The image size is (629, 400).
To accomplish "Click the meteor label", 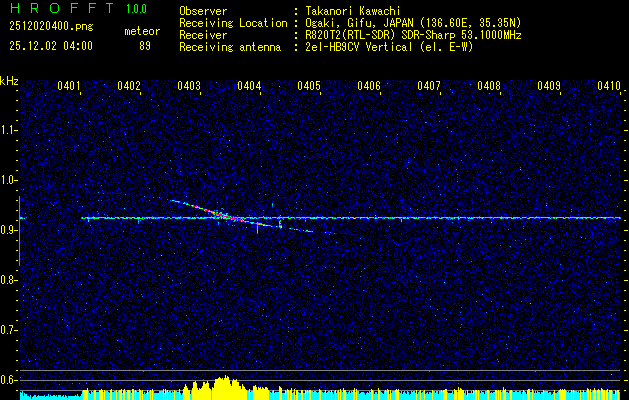I will tap(142, 31).
